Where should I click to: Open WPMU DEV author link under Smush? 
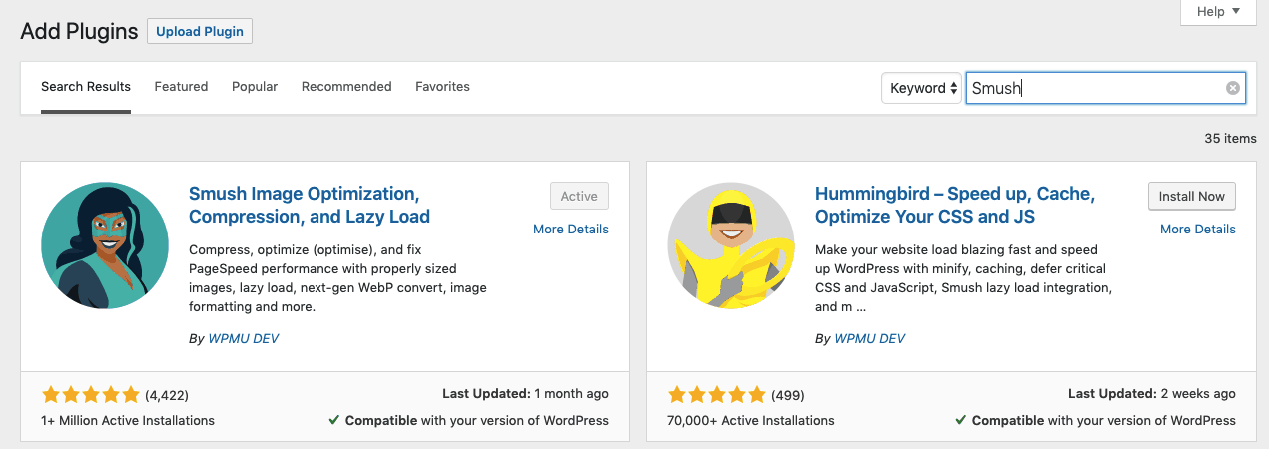(243, 339)
